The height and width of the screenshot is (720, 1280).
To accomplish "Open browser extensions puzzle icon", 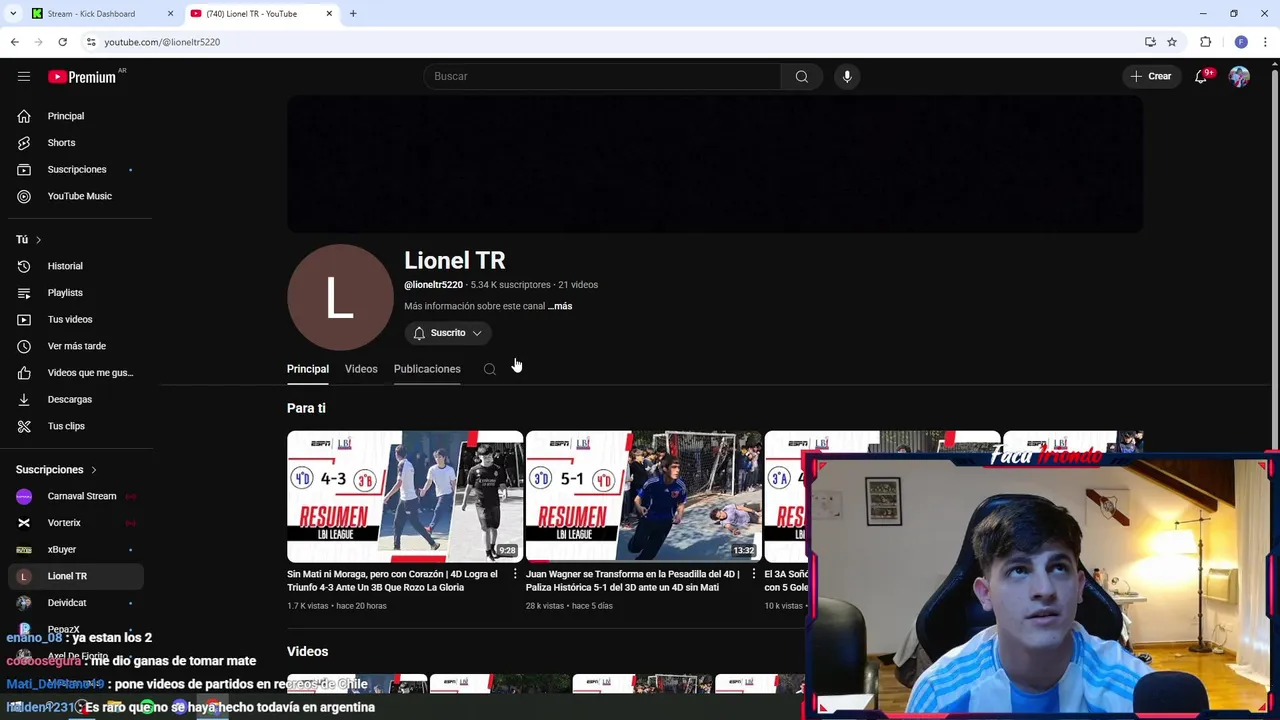I will tap(1205, 42).
